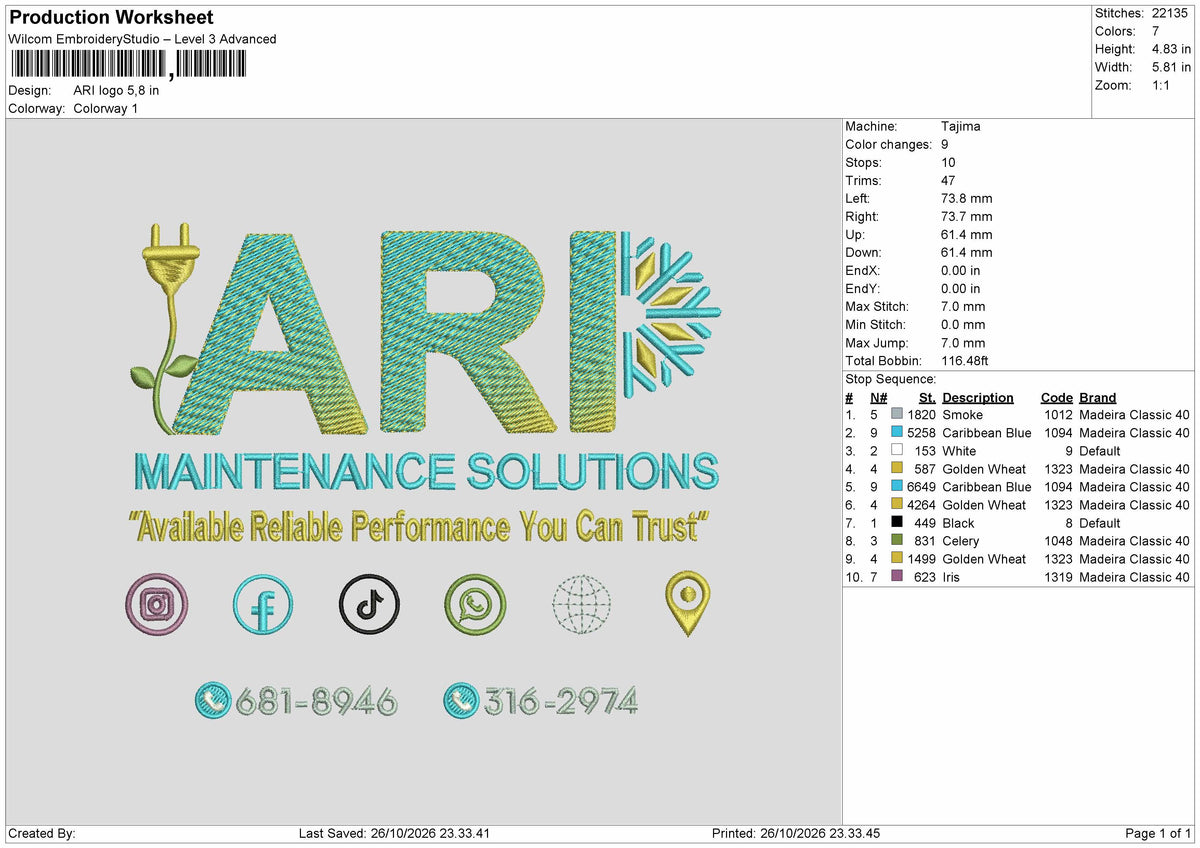Click the Celery description in row 8
This screenshot has height=848, width=1200.
(960, 541)
